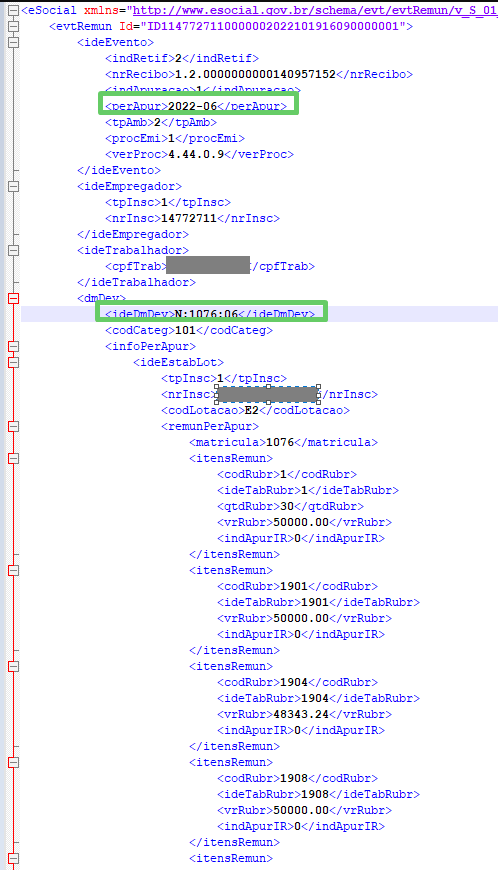Click the ideDmDev N:1076:06 line

click(x=210, y=314)
